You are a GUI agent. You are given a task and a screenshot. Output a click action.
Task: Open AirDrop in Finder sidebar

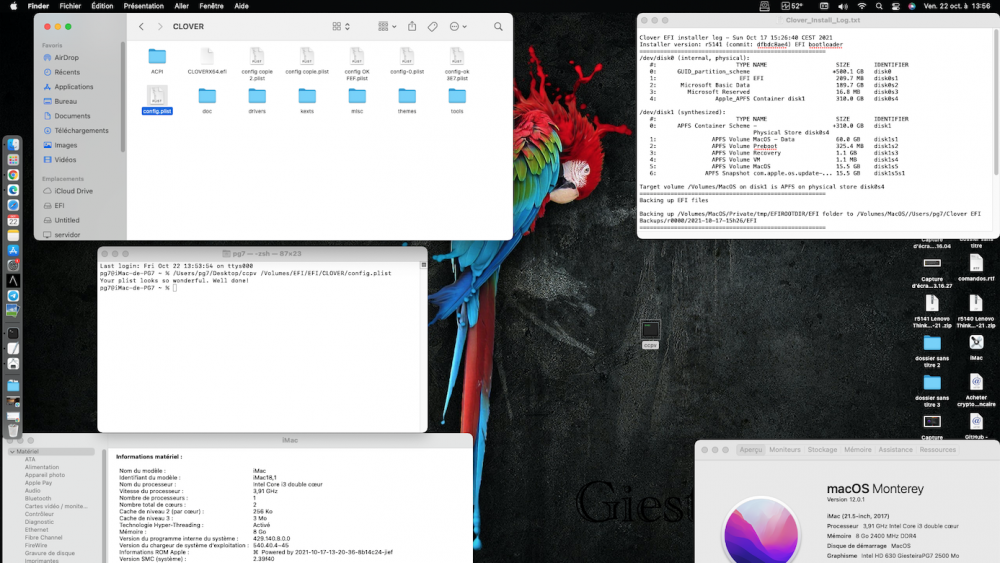coord(66,57)
